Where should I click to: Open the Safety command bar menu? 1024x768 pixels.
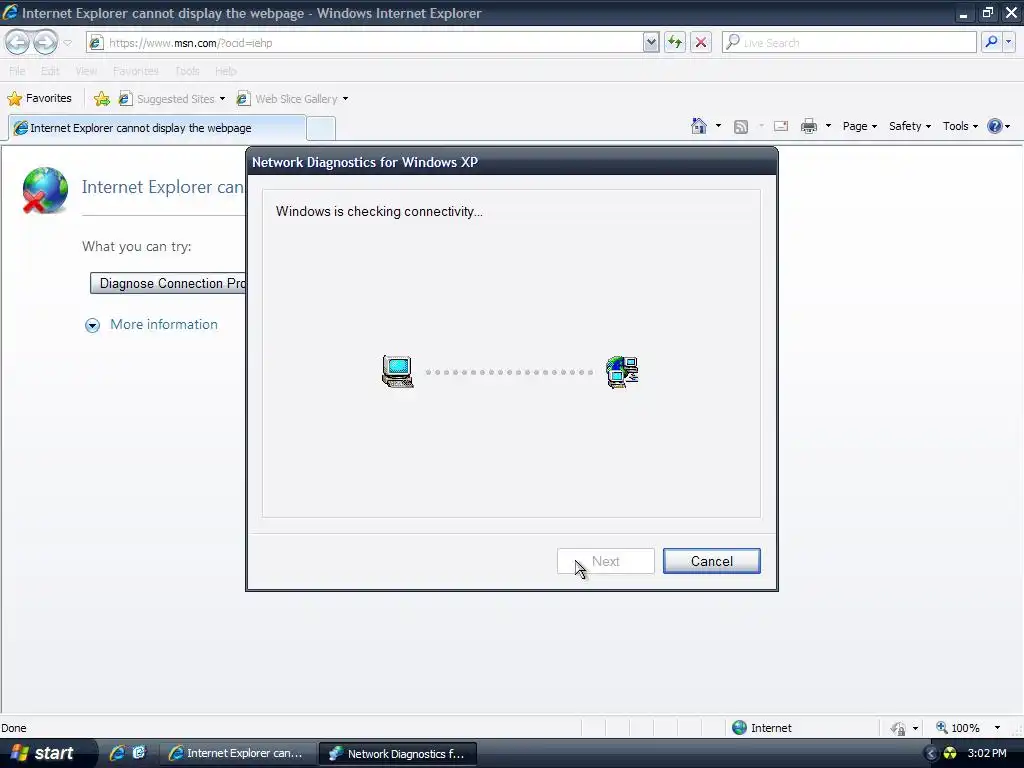[909, 126]
